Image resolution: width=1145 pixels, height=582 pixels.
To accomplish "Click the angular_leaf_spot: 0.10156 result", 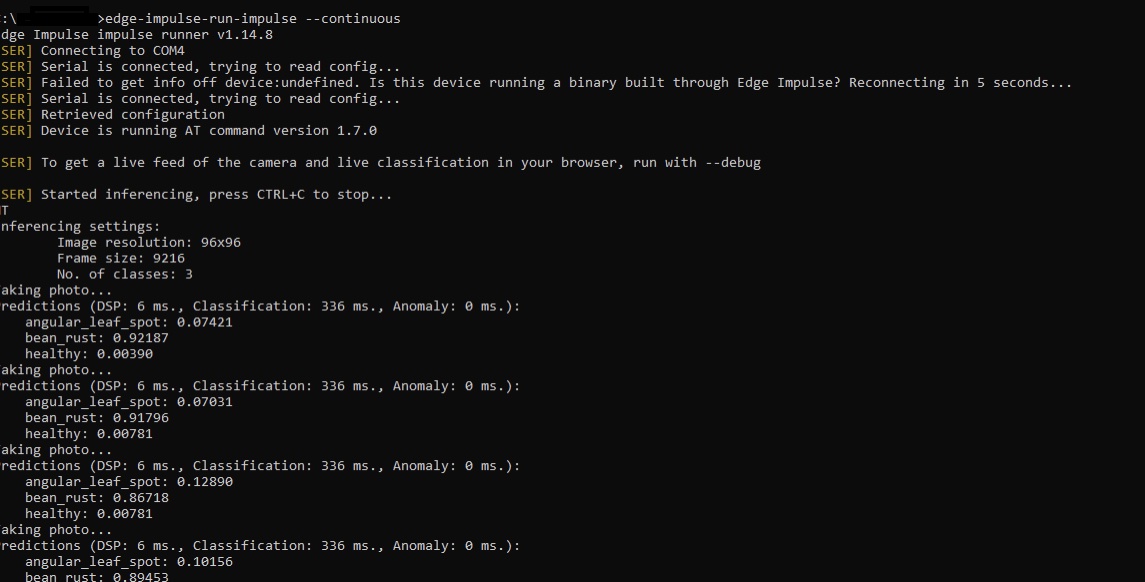I will pos(129,562).
